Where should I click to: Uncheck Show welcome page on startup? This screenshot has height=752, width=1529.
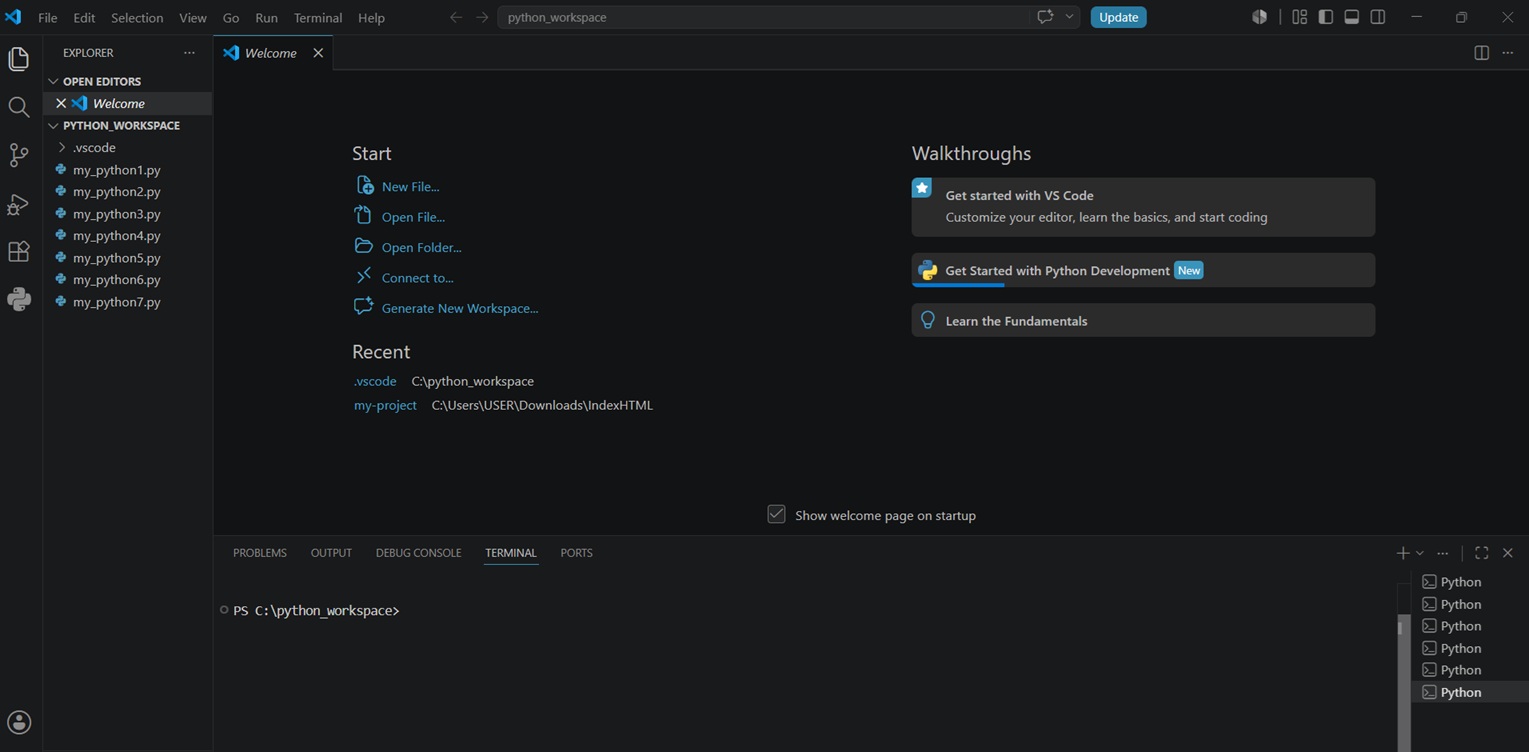pyautogui.click(x=776, y=514)
